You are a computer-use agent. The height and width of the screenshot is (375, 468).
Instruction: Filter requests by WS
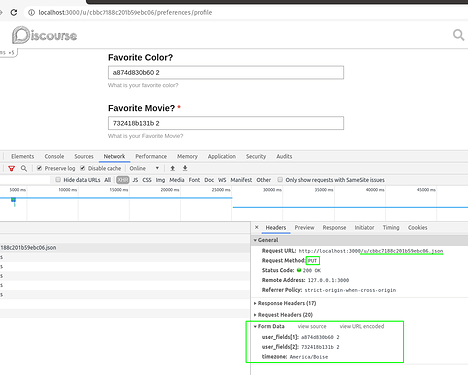coord(222,180)
